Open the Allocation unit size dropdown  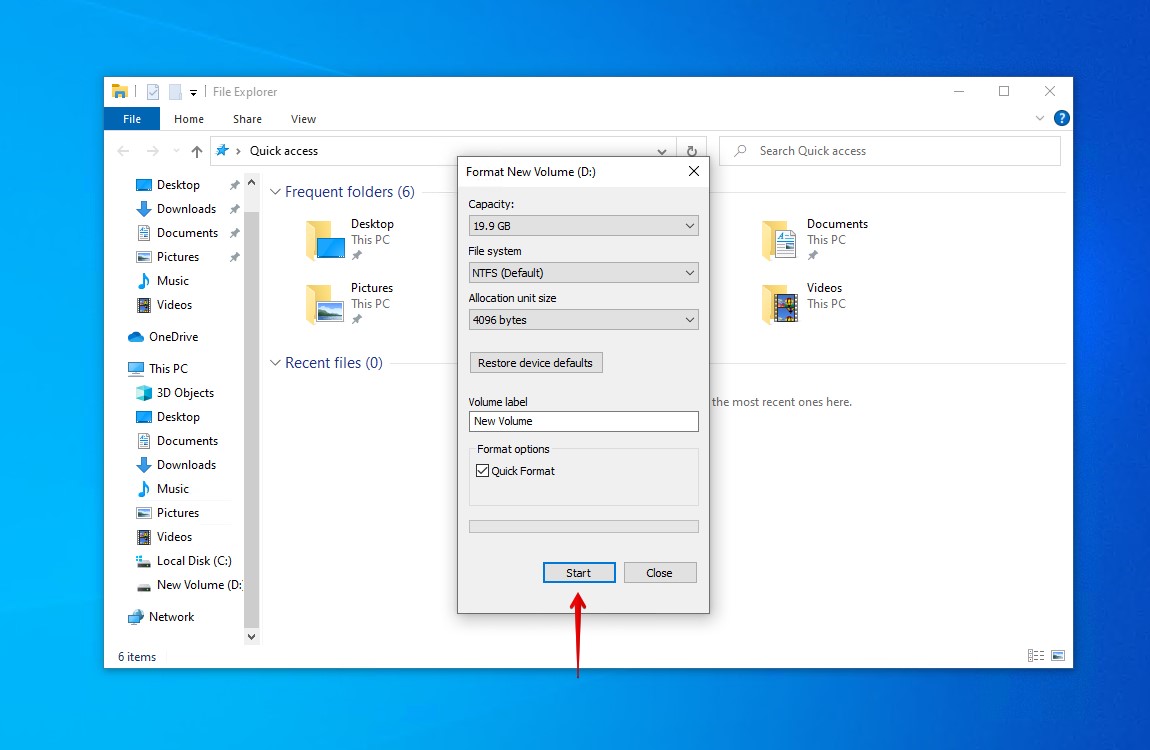point(583,320)
